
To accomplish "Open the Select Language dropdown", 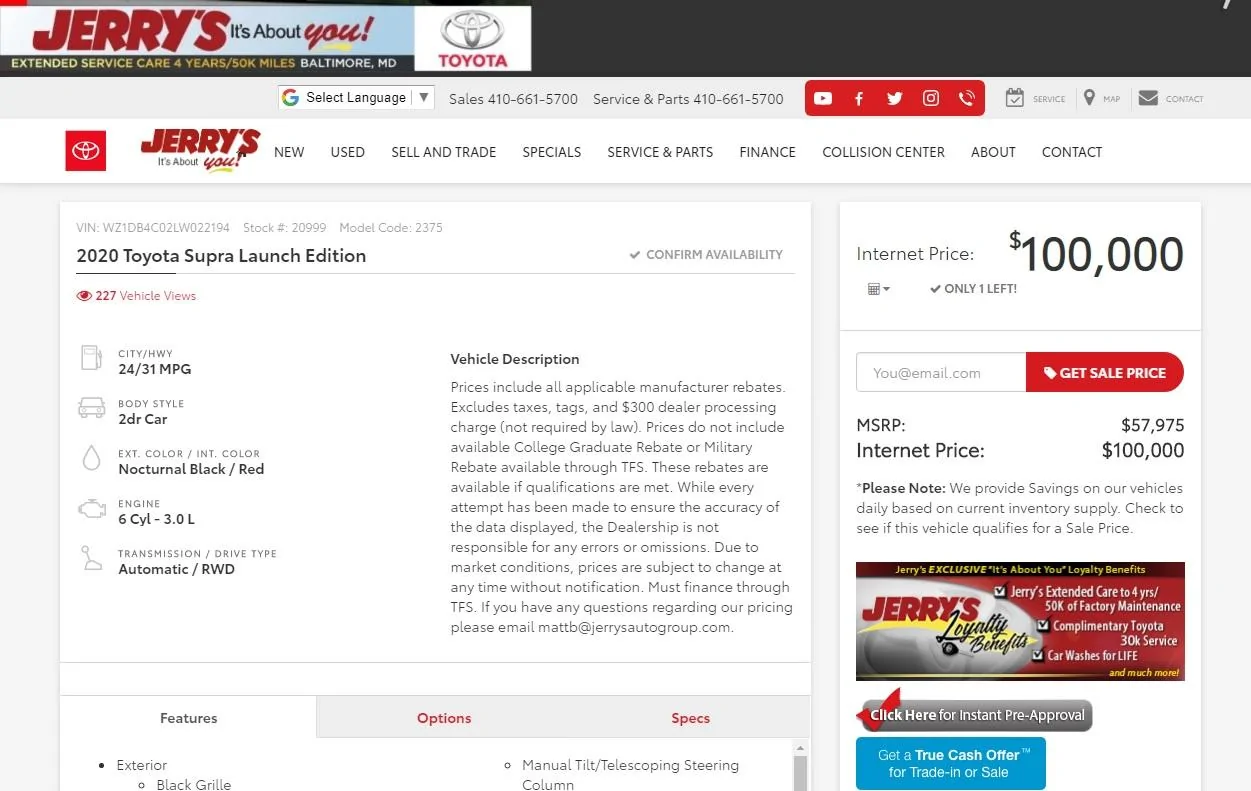I will pos(356,97).
